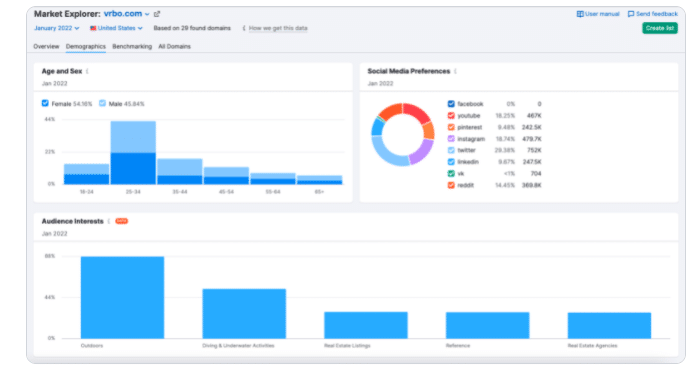This screenshot has width=699, height=377.
Task: Click info icon beside Social Media Preferences
Action: [455, 71]
